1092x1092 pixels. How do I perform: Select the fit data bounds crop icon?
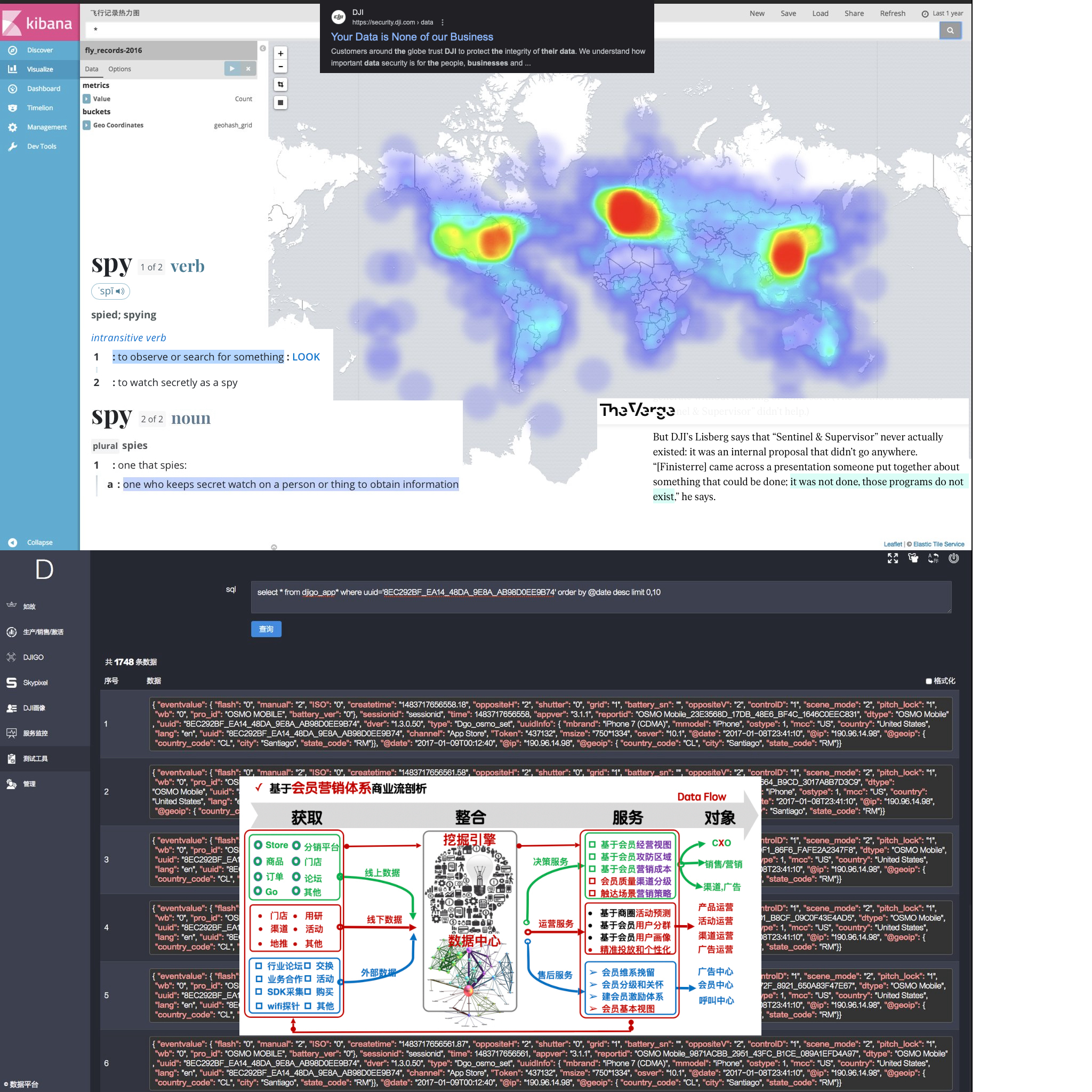pyautogui.click(x=280, y=85)
